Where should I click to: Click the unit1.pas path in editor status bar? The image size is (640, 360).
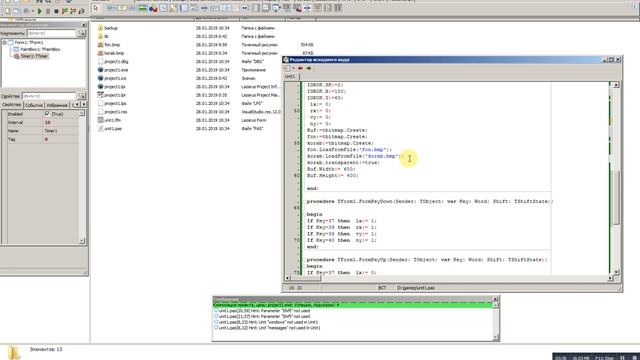416,288
